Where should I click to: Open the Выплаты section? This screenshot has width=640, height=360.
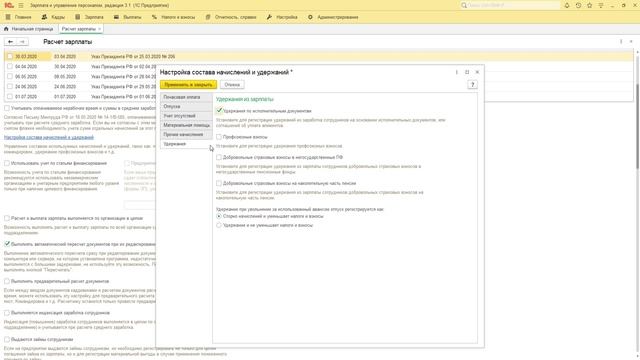point(127,17)
